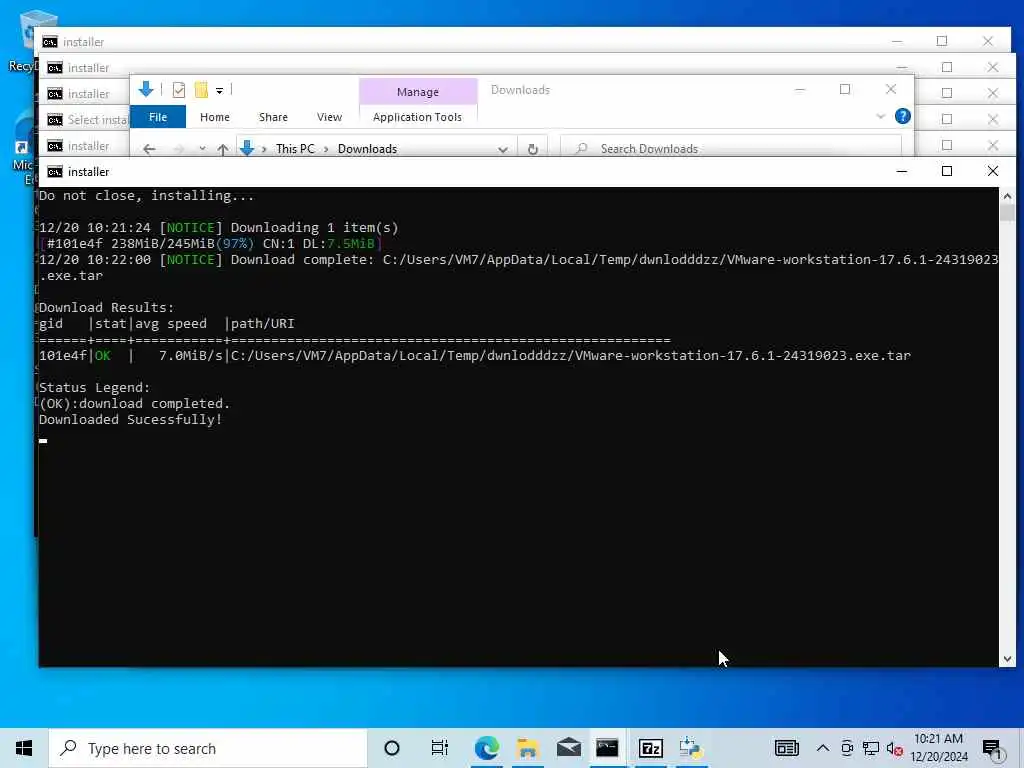Open Mail app from taskbar
1024x768 pixels.
[568, 748]
